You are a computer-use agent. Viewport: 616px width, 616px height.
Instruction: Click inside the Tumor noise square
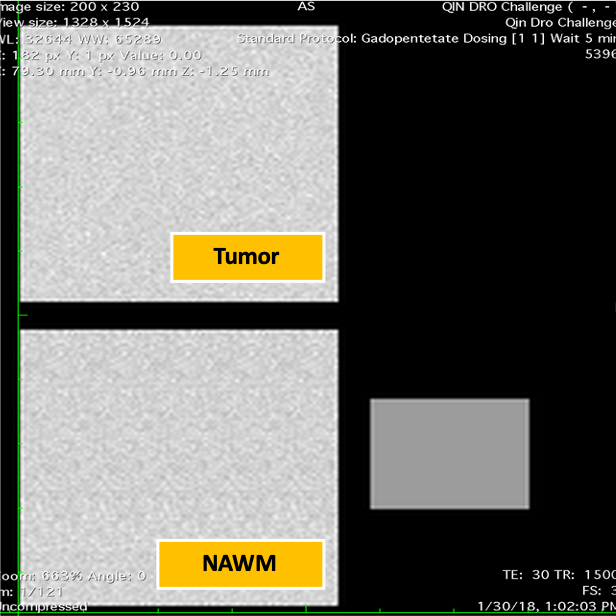[x=150, y=130]
